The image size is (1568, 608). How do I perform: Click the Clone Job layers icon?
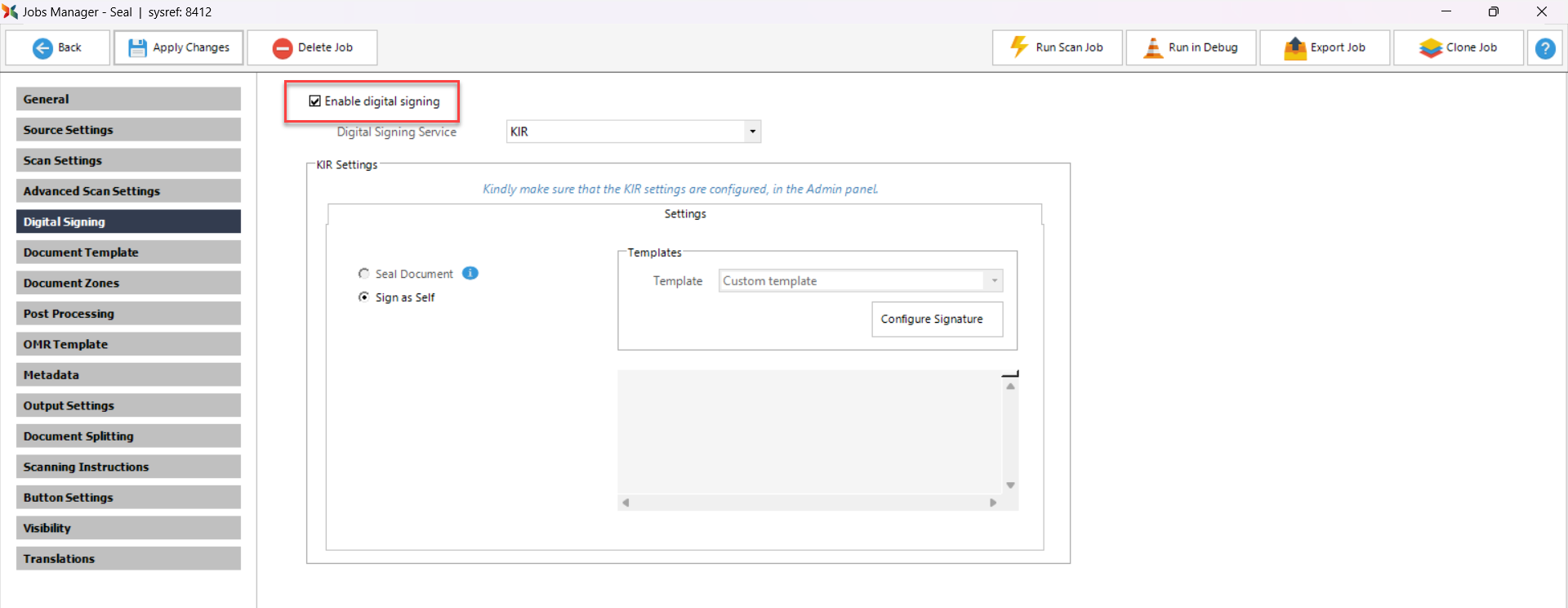[x=1430, y=48]
